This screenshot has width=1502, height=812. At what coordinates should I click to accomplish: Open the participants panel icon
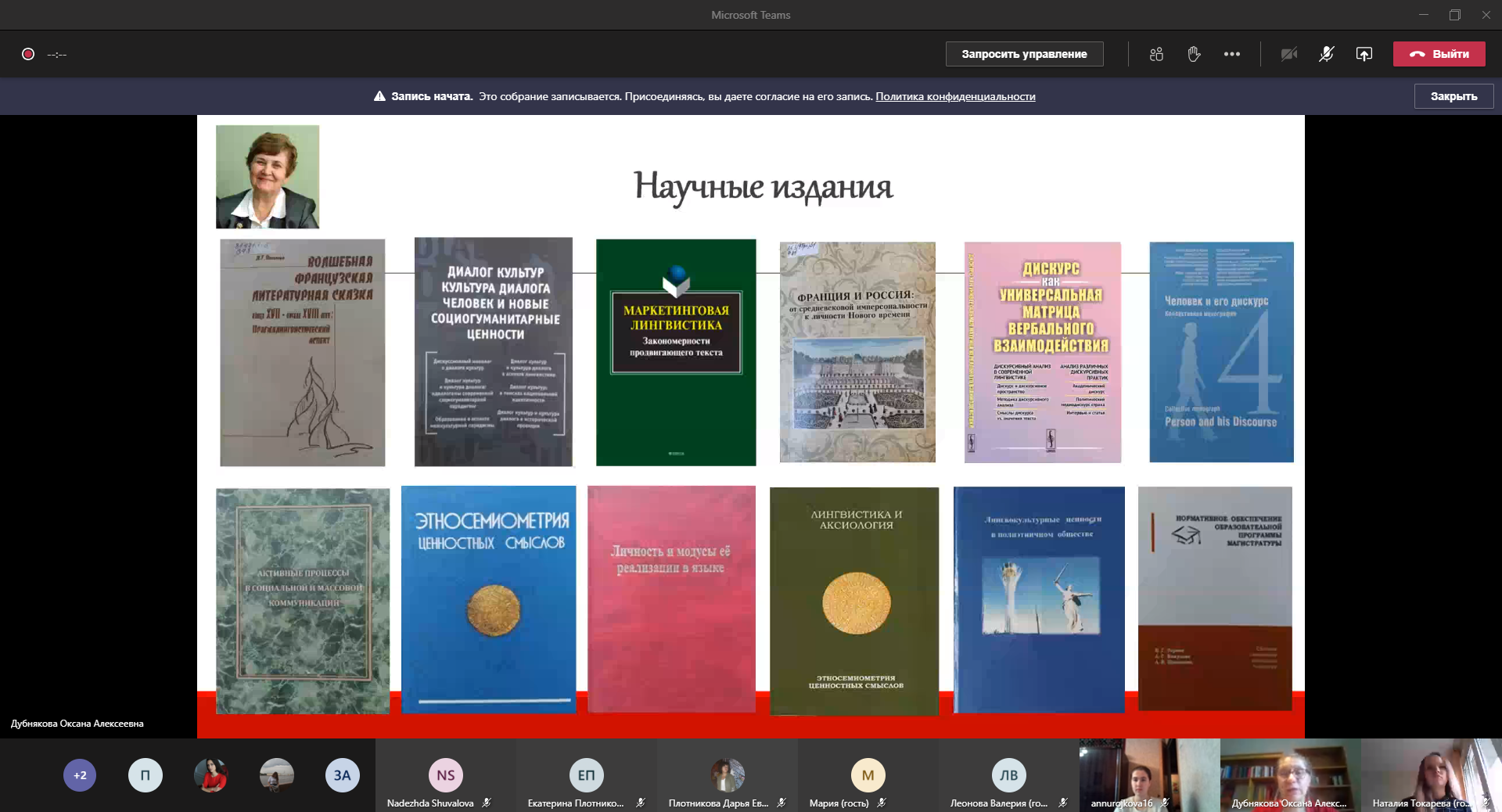pyautogui.click(x=1156, y=54)
